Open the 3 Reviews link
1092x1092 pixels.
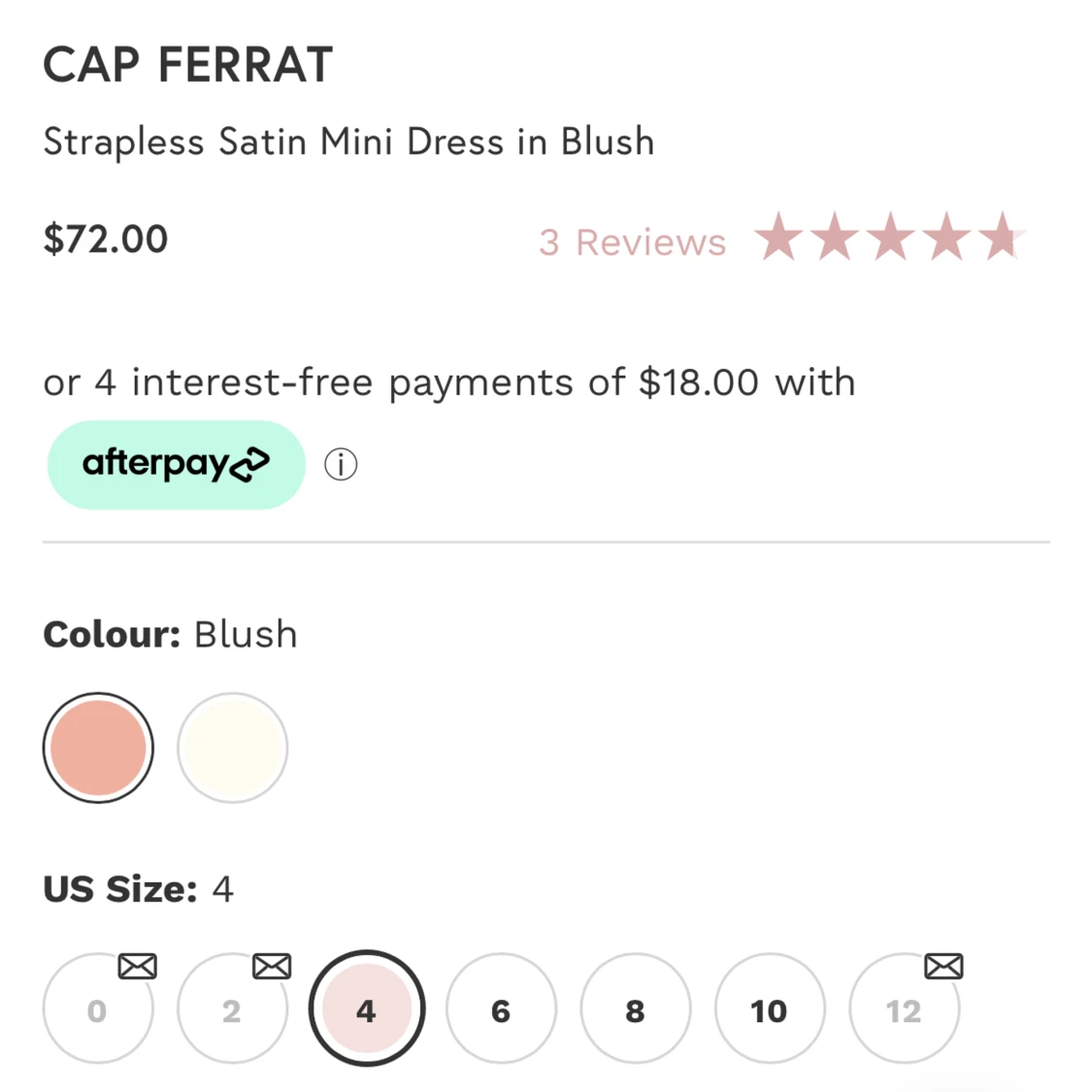[x=632, y=243]
